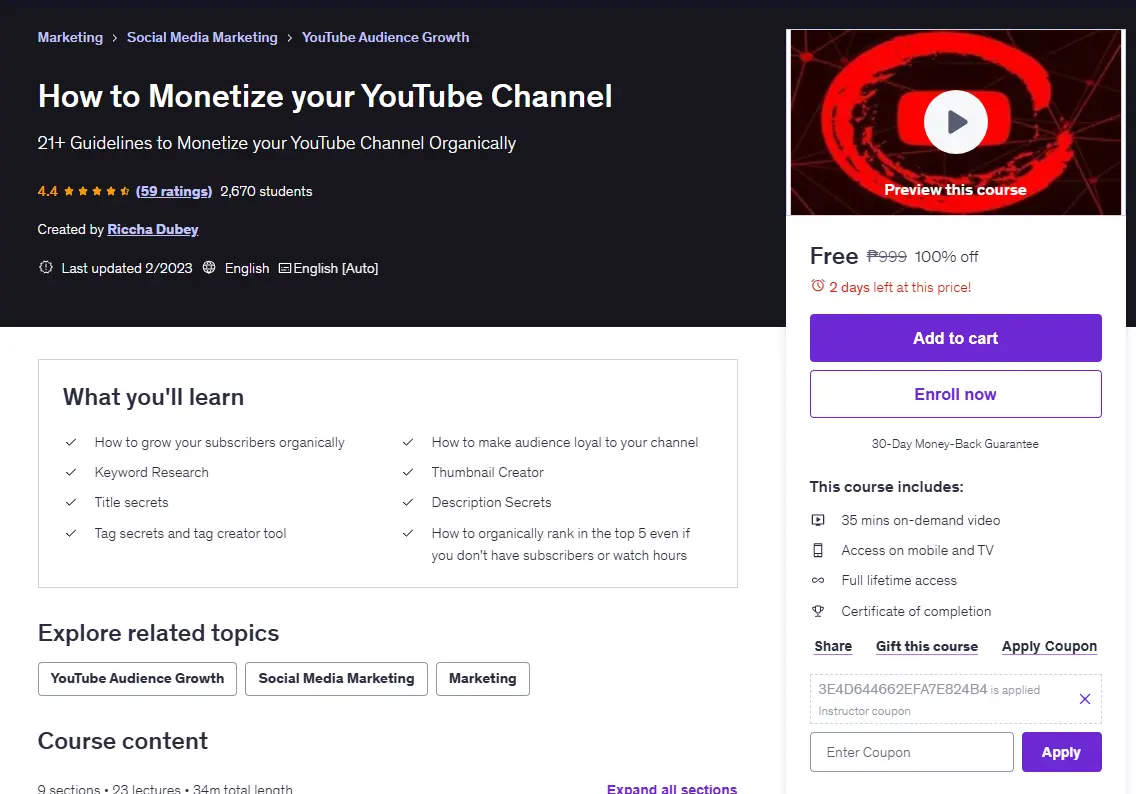
Task: Click the '30-Day Money-Back Guarantee' text
Action: click(955, 444)
